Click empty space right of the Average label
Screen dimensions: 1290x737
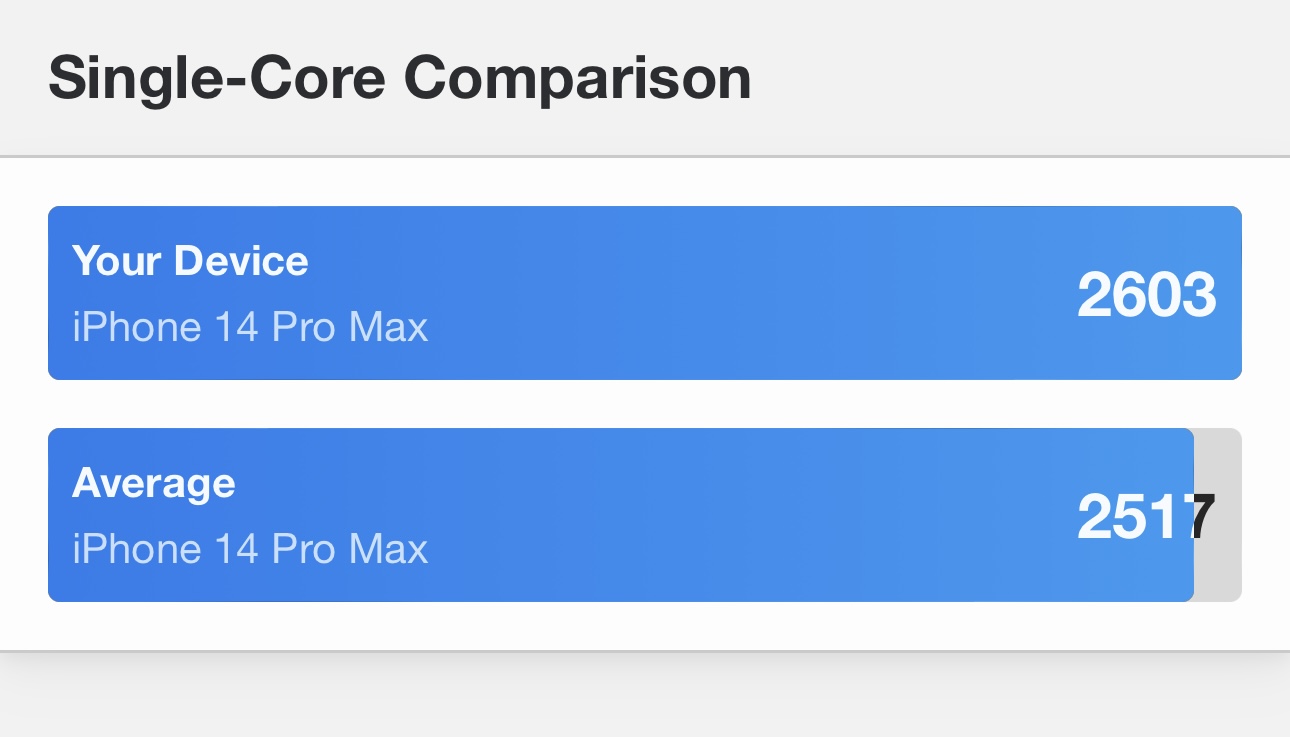click(x=600, y=483)
